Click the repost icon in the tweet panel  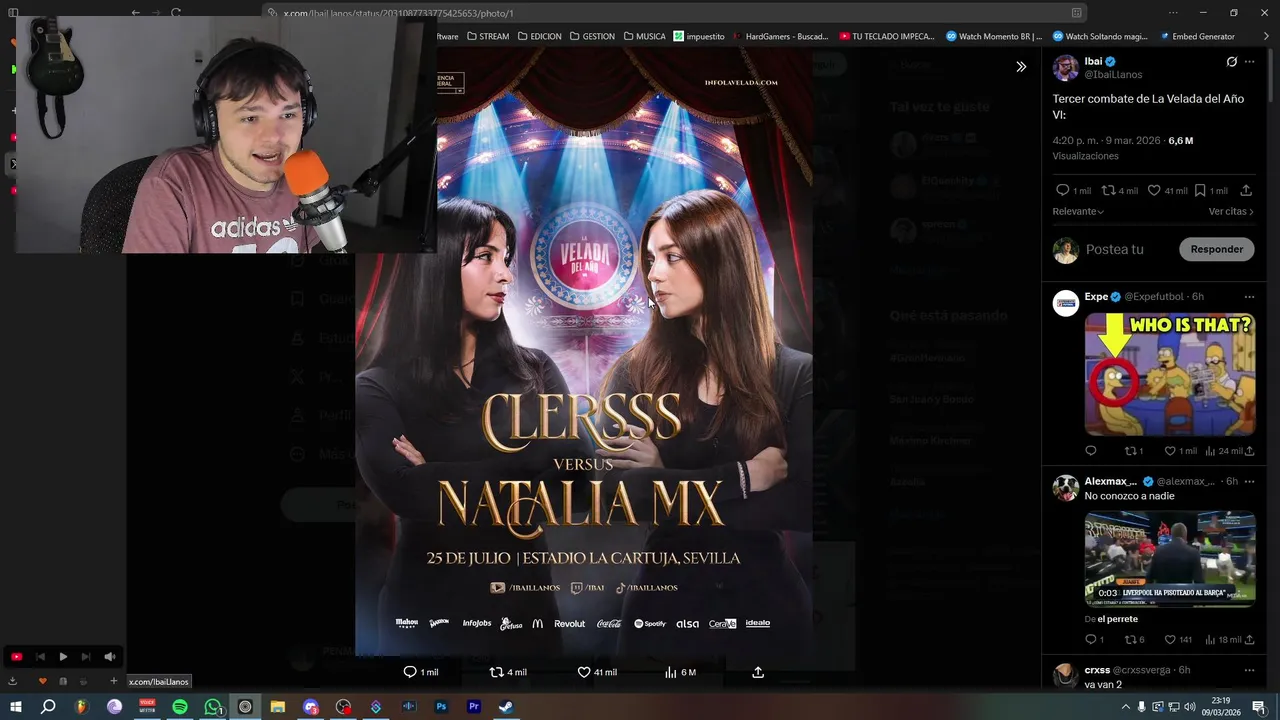1108,190
